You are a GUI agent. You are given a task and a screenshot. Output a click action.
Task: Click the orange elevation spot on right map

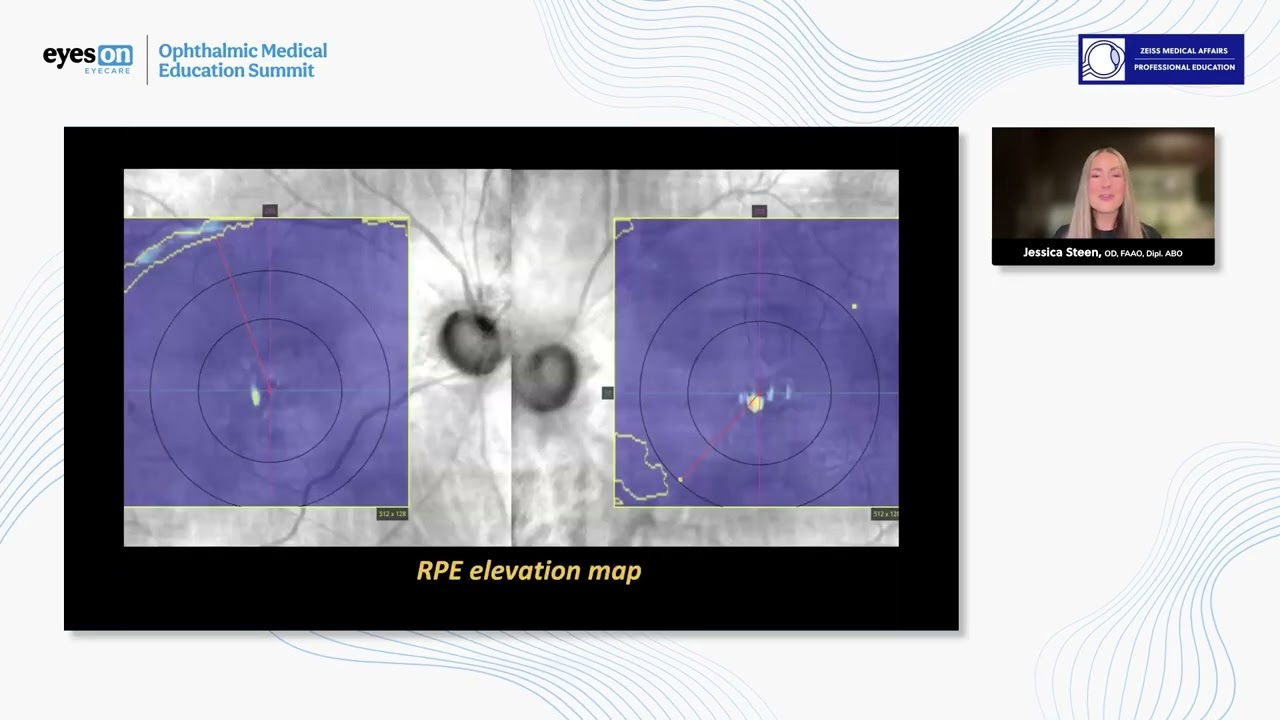[x=755, y=403]
